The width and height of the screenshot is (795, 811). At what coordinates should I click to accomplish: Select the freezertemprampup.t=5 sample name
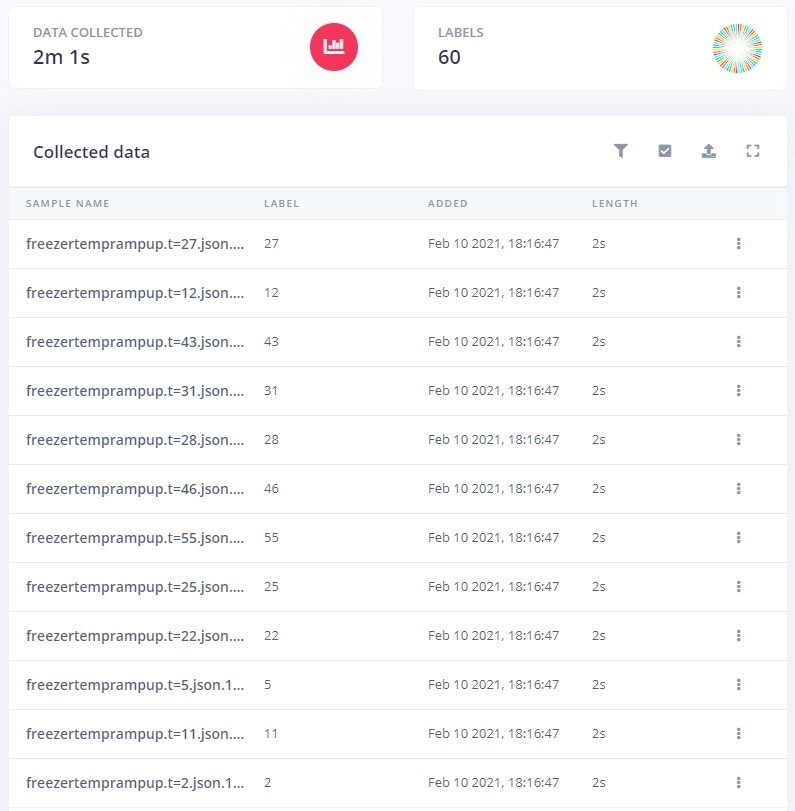click(x=135, y=684)
